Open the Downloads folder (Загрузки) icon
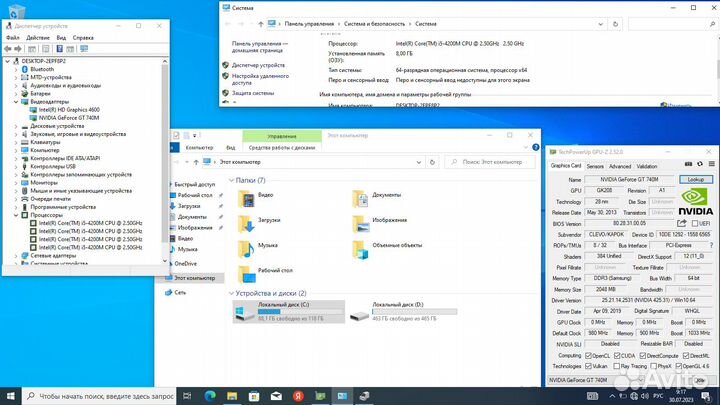This screenshot has height=405, width=720. point(247,224)
